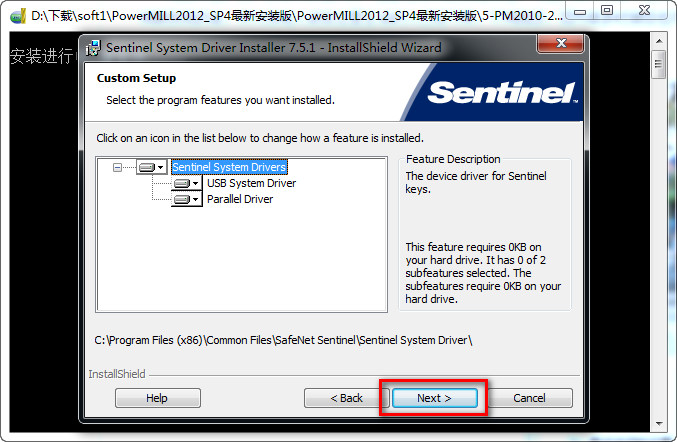The height and width of the screenshot is (442, 677).
Task: Click the console window's vertical scrollbar thumb
Action: (658, 62)
